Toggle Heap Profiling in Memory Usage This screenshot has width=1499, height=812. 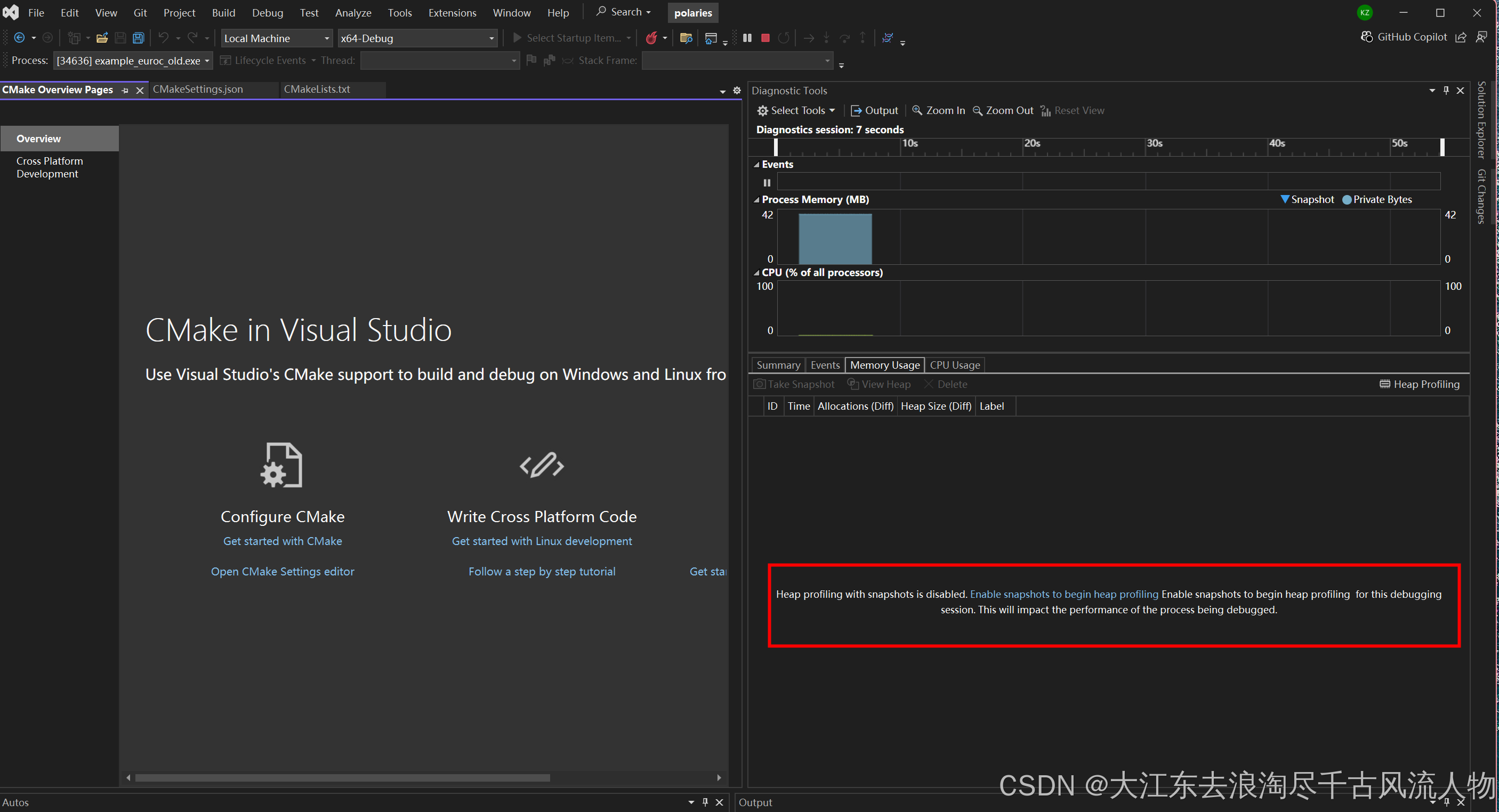point(1419,384)
